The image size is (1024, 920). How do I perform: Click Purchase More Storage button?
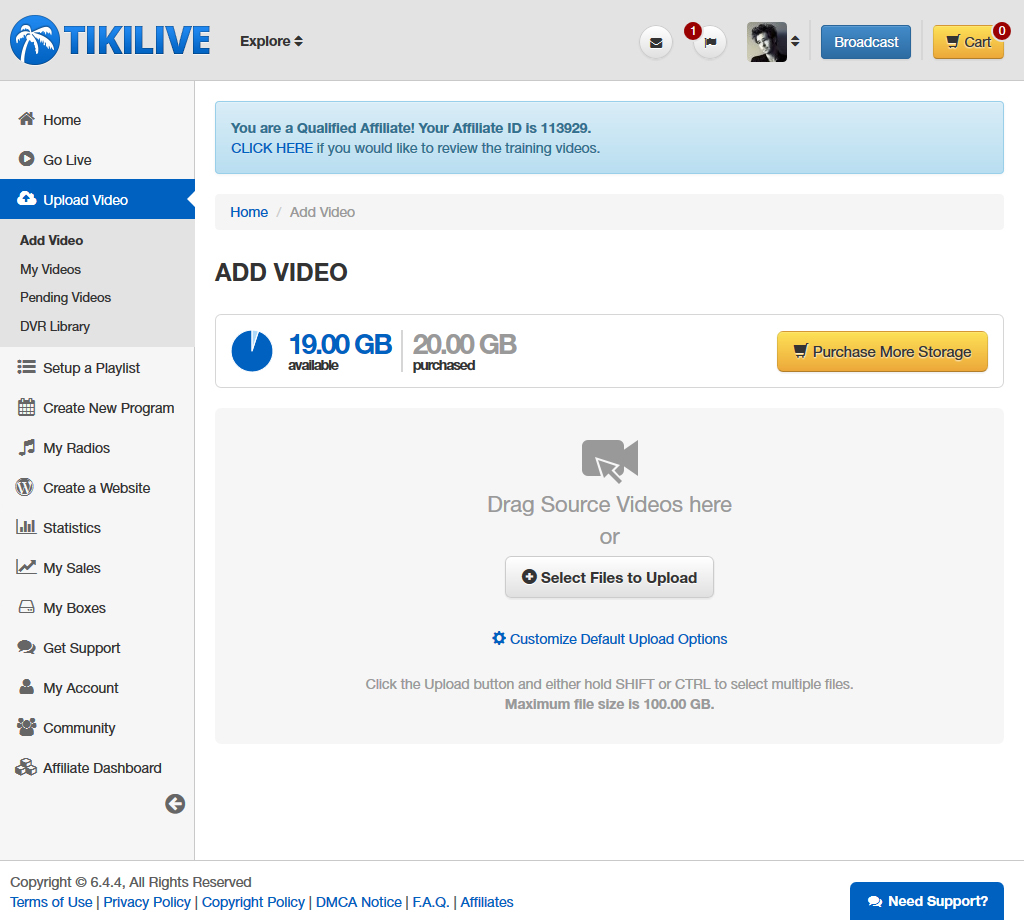[x=881, y=352]
